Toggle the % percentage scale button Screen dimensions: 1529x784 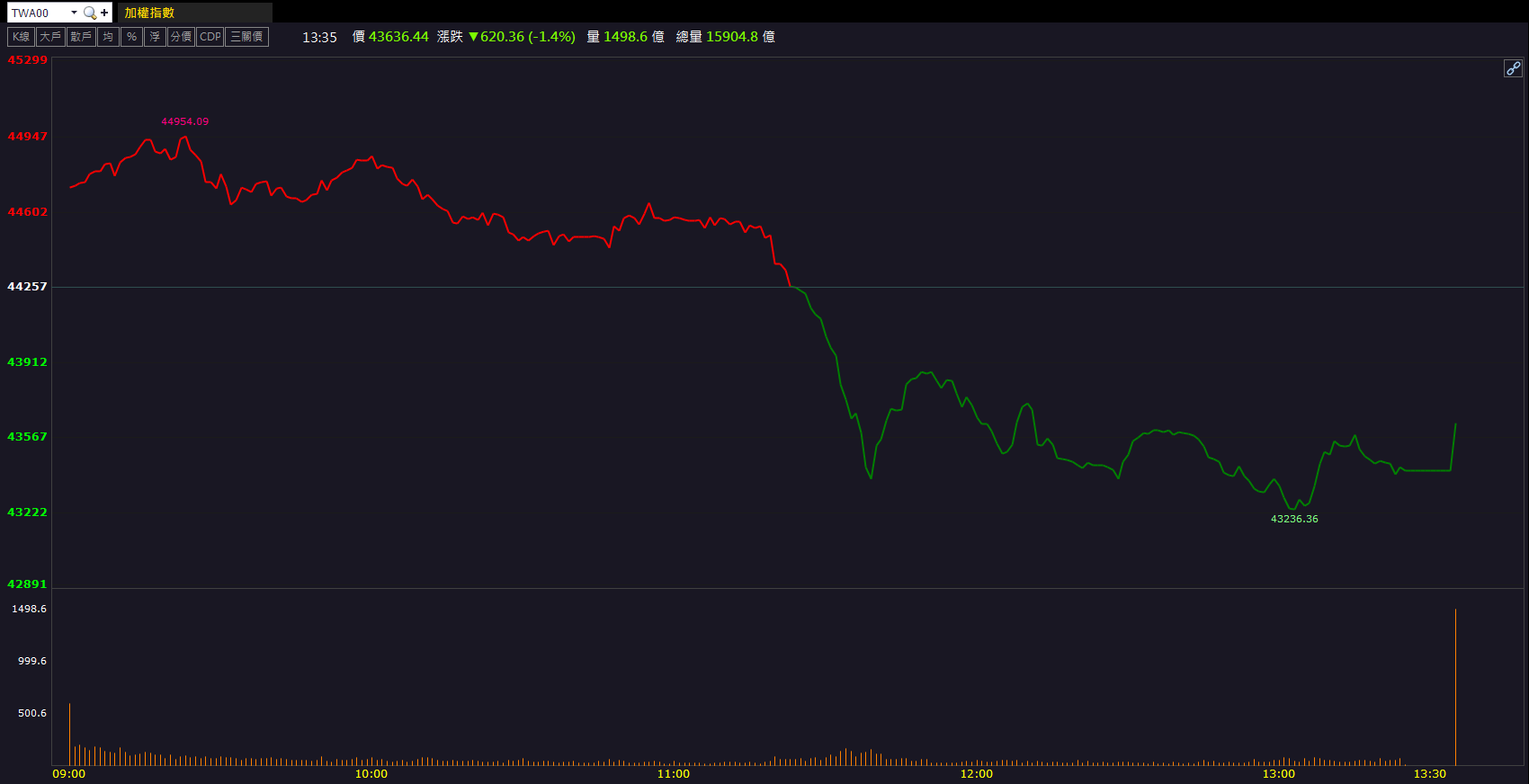(x=132, y=37)
